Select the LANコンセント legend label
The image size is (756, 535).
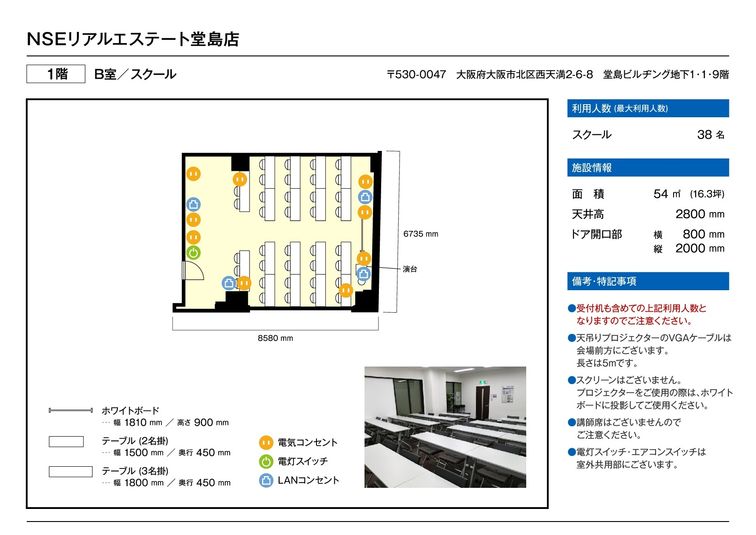[309, 480]
